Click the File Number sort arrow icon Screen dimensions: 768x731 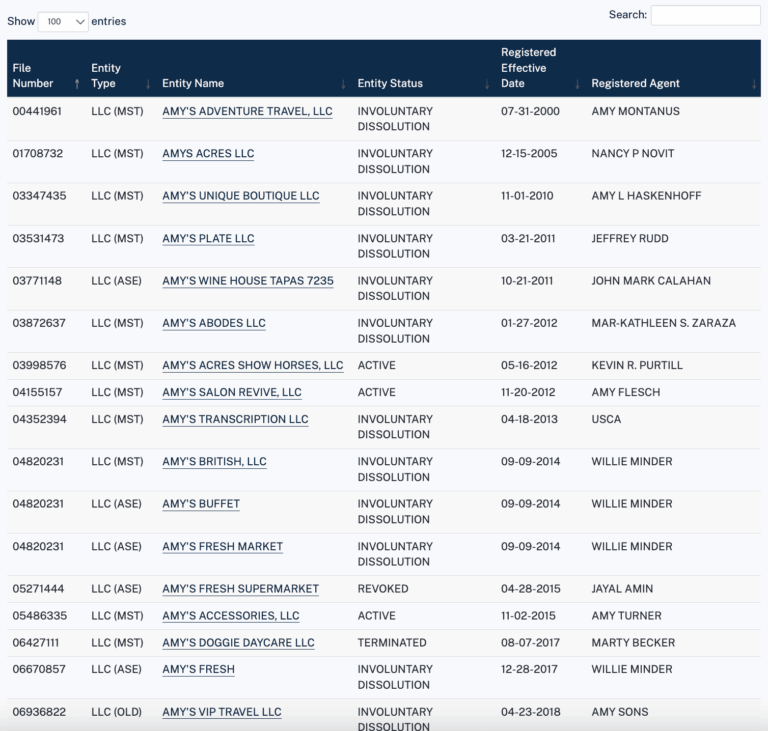pyautogui.click(x=77, y=84)
